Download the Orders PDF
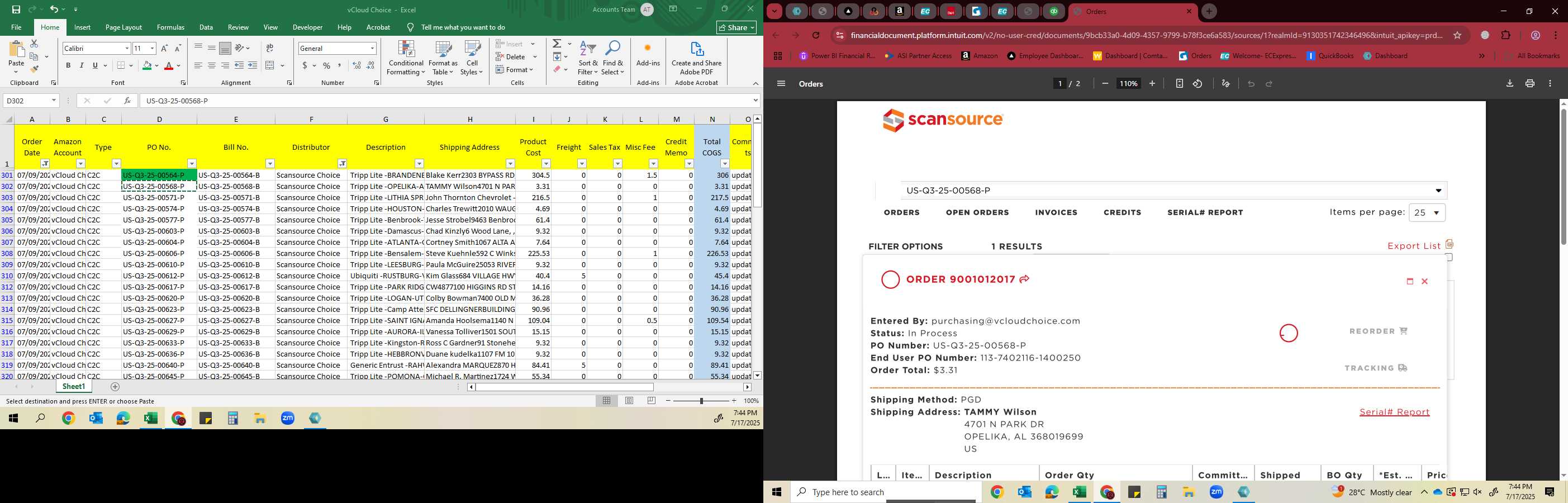Viewport: 1568px width, 503px height. tap(1509, 84)
